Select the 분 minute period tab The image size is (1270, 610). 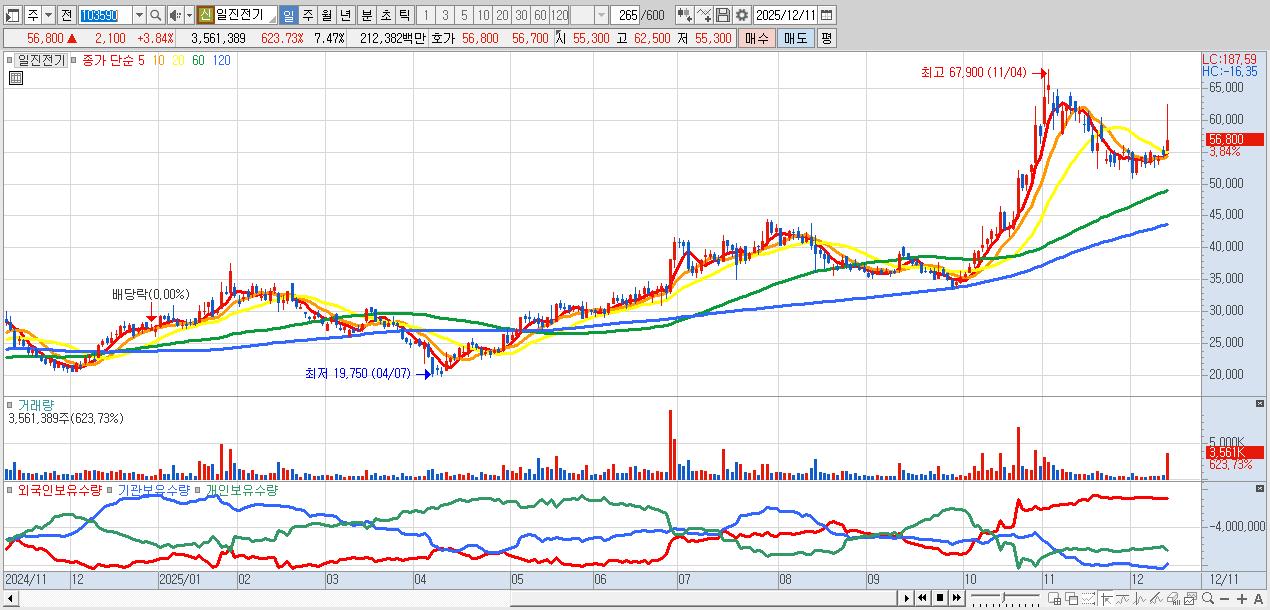click(x=366, y=15)
